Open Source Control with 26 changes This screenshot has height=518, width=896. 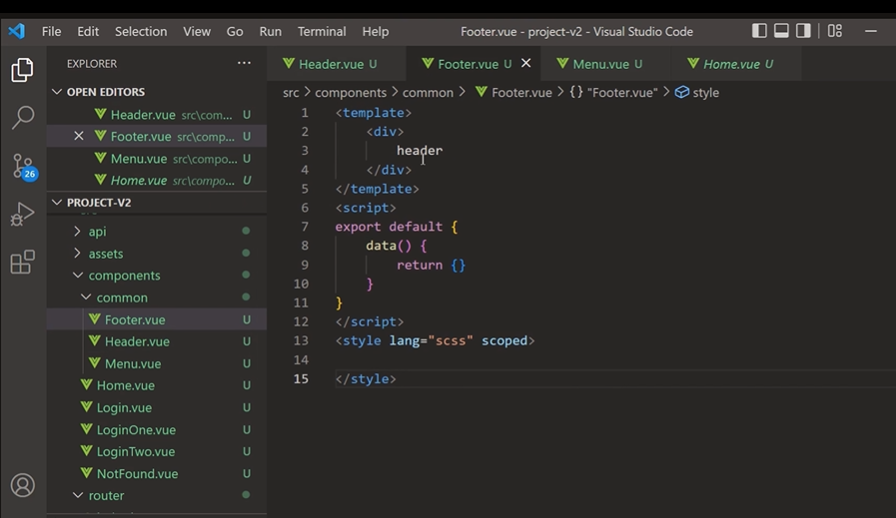pyautogui.click(x=22, y=166)
